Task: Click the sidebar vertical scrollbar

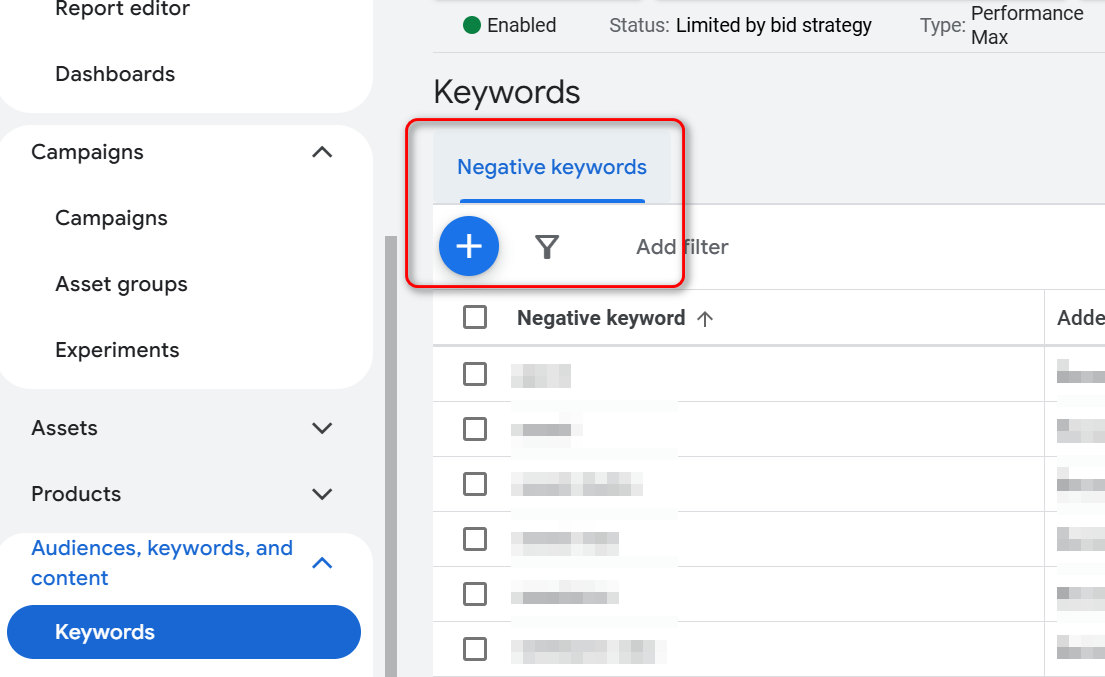Action: pyautogui.click(x=390, y=450)
